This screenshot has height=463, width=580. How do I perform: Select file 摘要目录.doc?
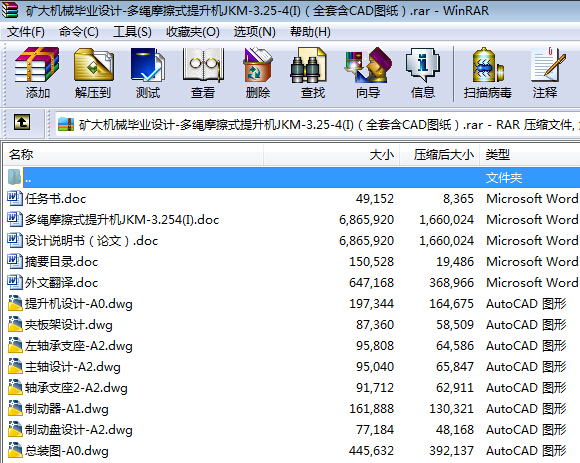(x=61, y=262)
